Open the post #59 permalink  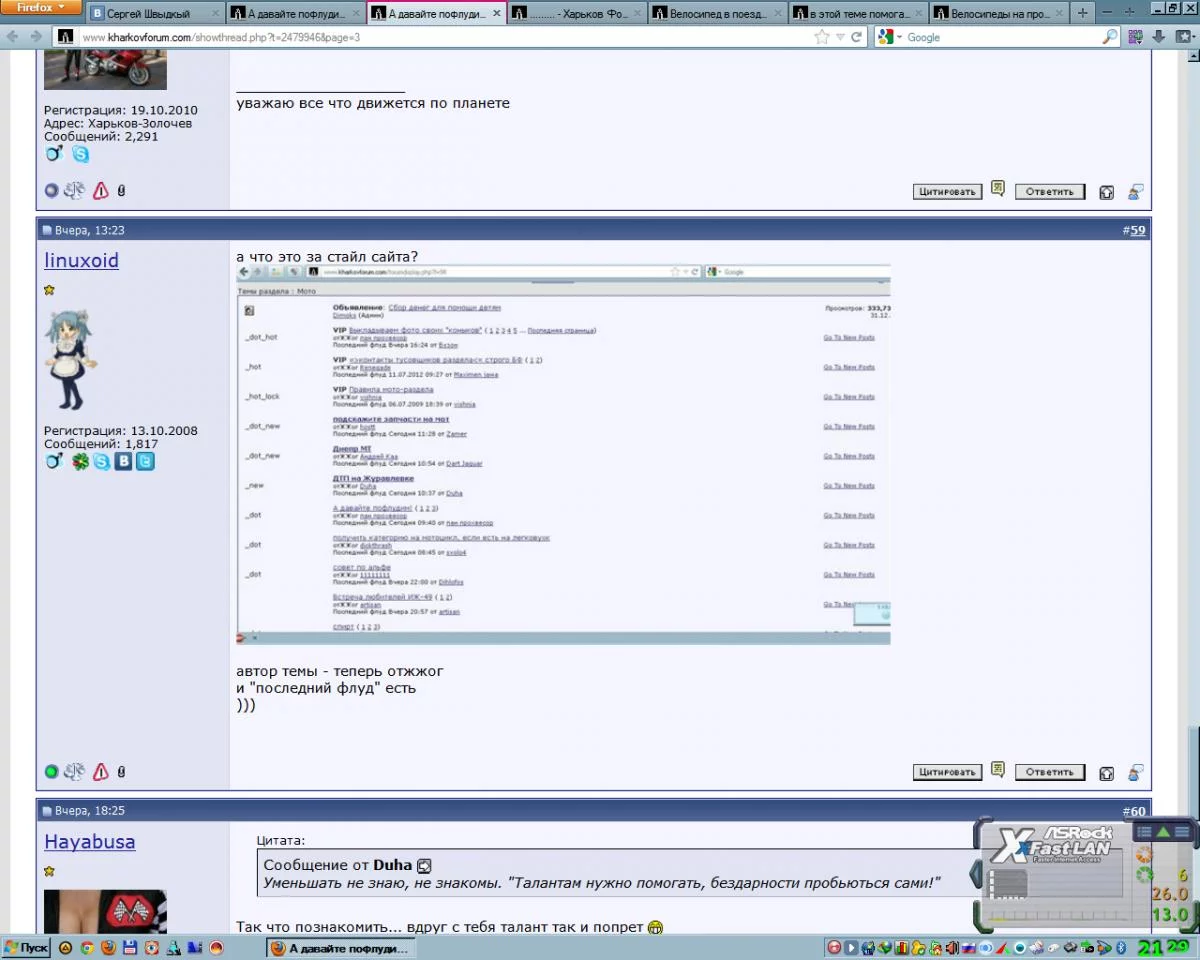[1138, 230]
